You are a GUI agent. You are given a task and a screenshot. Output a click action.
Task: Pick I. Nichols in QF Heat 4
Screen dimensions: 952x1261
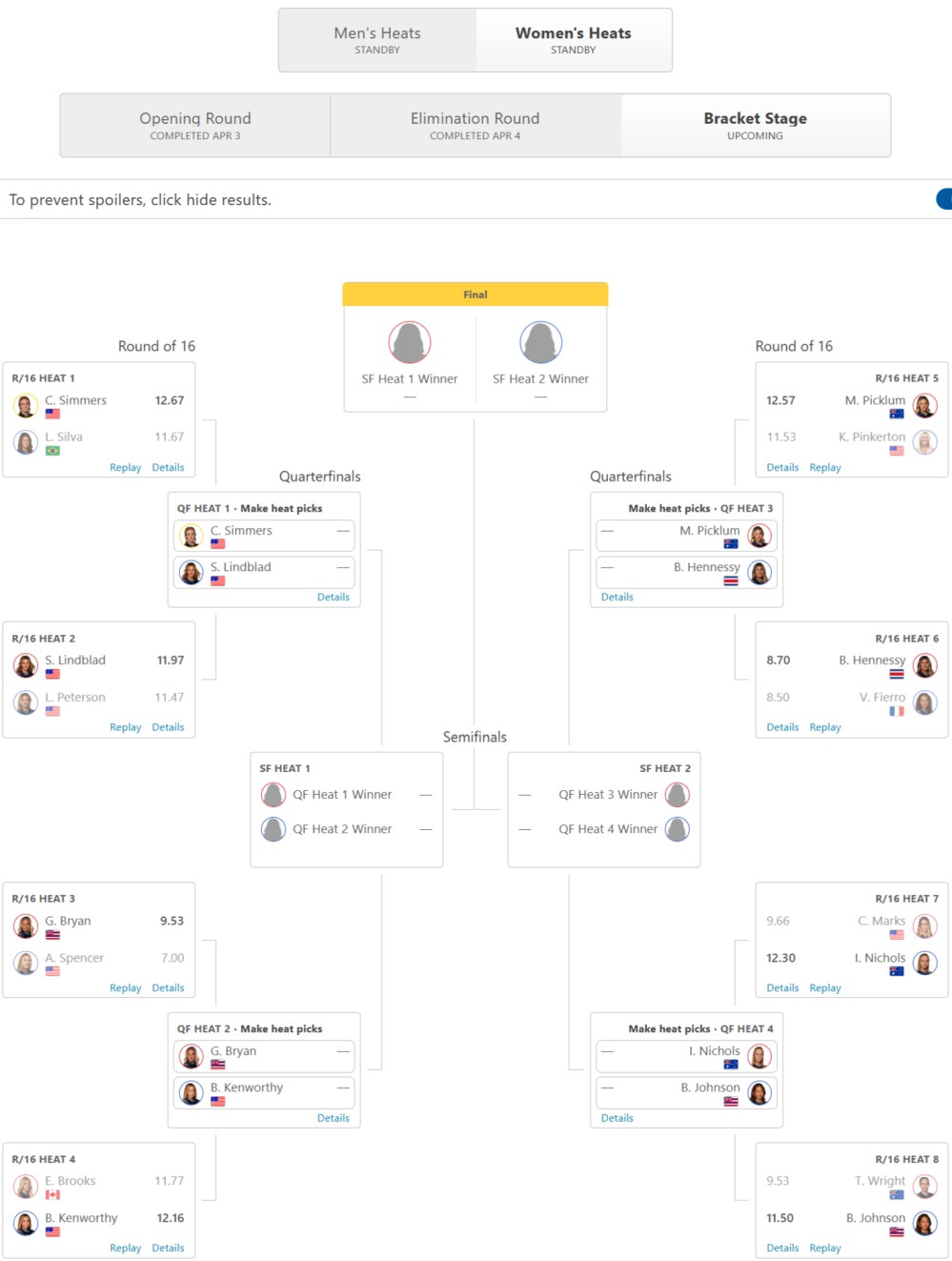click(x=687, y=1056)
